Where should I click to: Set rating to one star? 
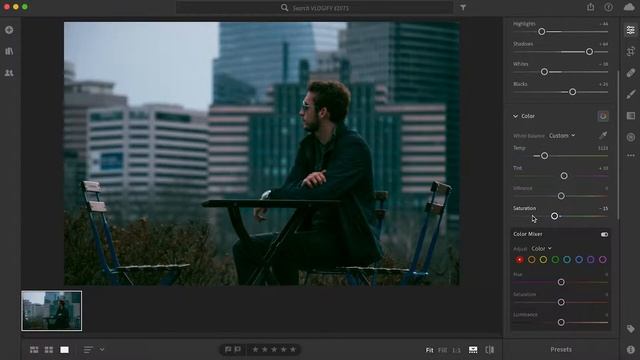pyautogui.click(x=255, y=349)
